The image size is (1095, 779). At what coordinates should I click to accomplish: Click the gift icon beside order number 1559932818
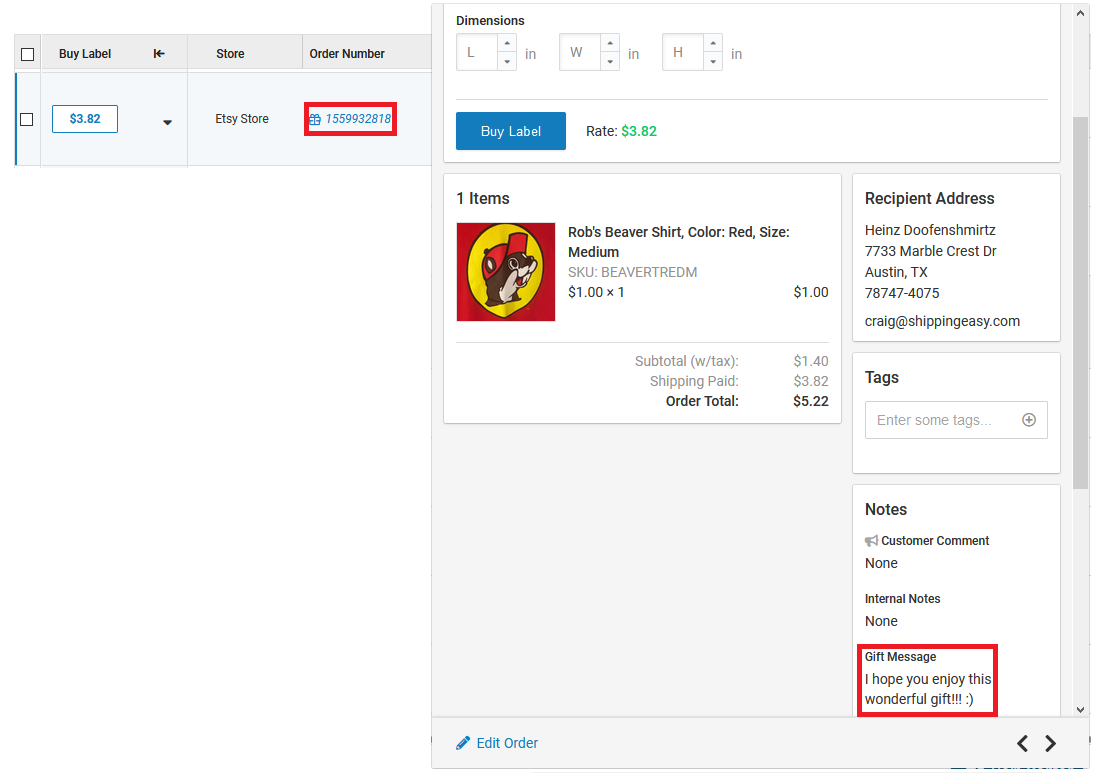click(315, 119)
